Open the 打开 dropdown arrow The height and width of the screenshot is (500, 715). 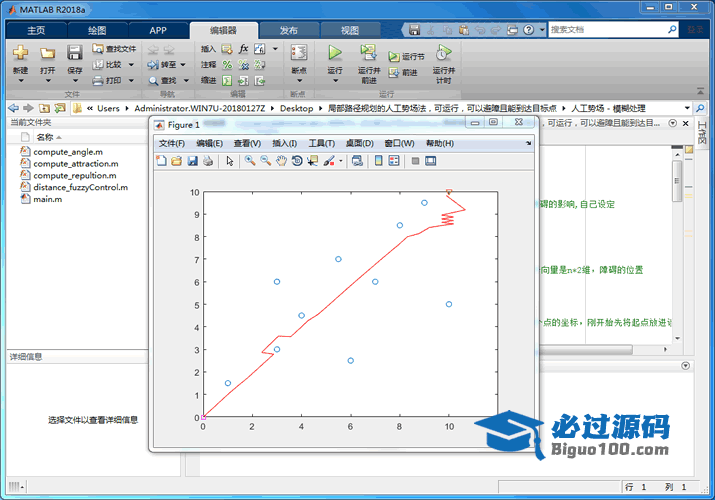tap(48, 81)
